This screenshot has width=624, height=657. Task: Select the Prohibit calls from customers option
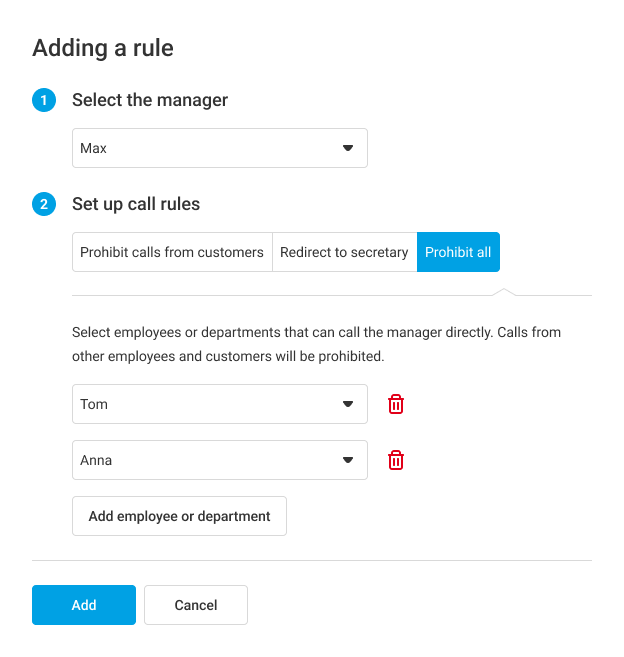pyautogui.click(x=172, y=252)
